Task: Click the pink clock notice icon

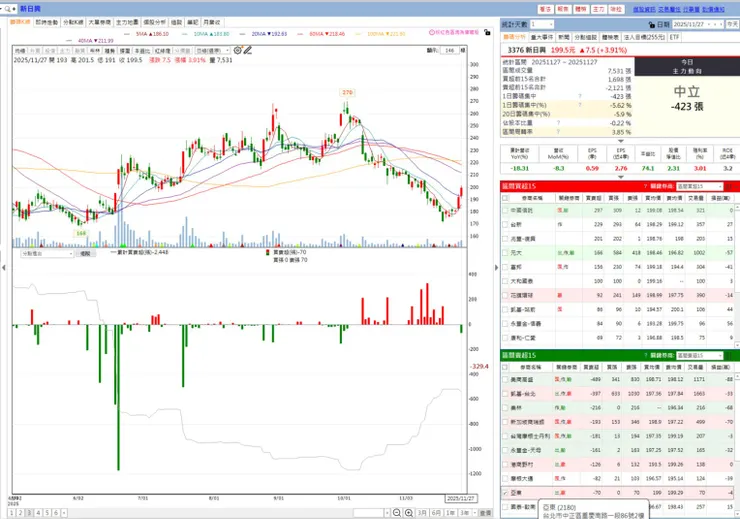Action: pyautogui.click(x=431, y=33)
